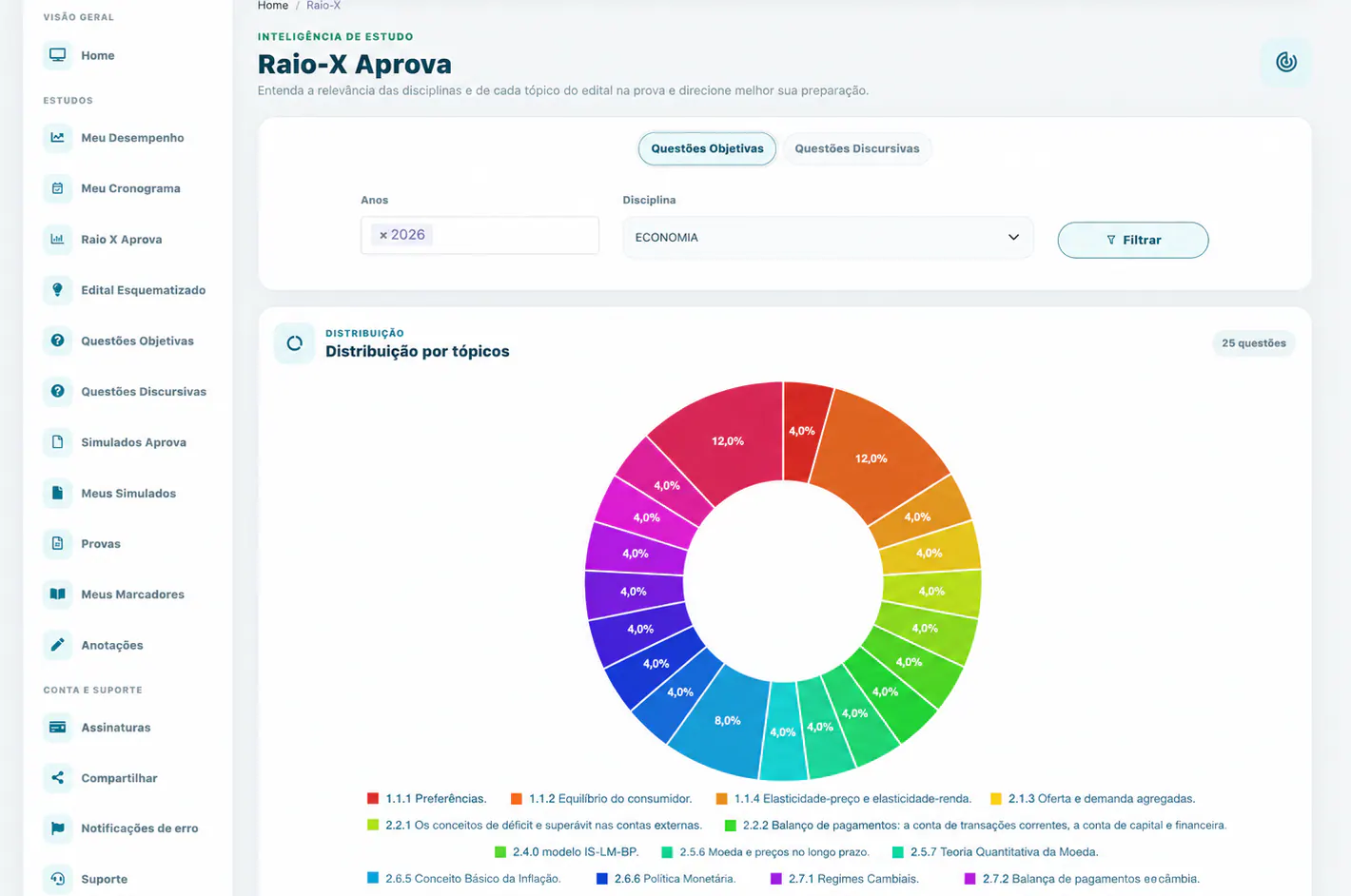Open Suporte headset icon

57,879
